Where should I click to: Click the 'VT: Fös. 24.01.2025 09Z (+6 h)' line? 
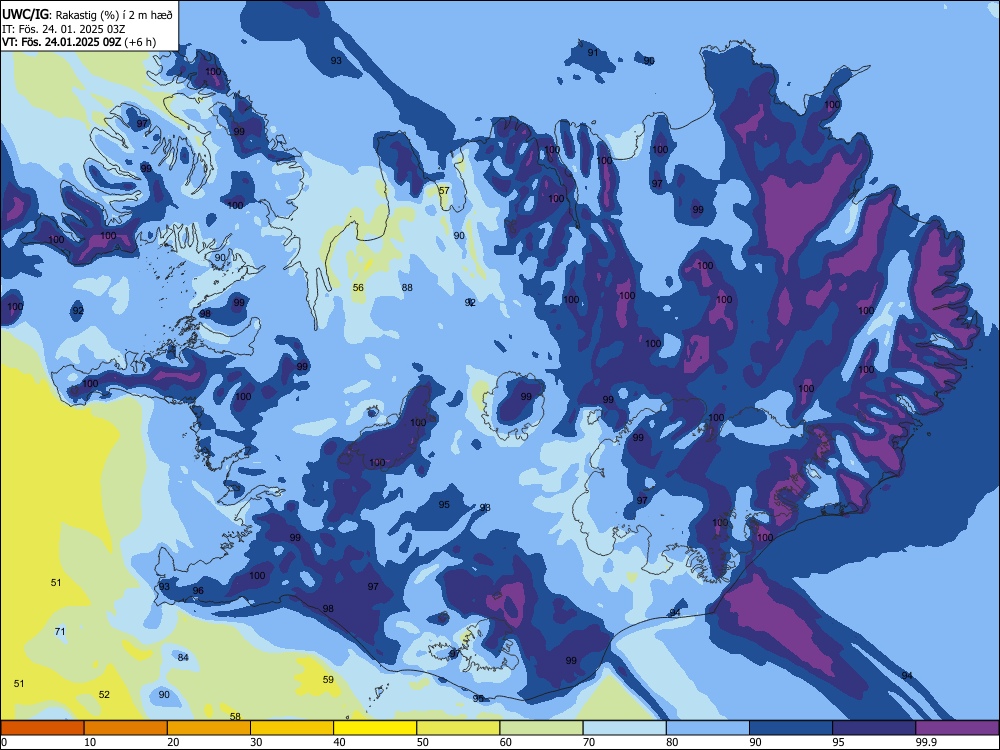tap(78, 42)
